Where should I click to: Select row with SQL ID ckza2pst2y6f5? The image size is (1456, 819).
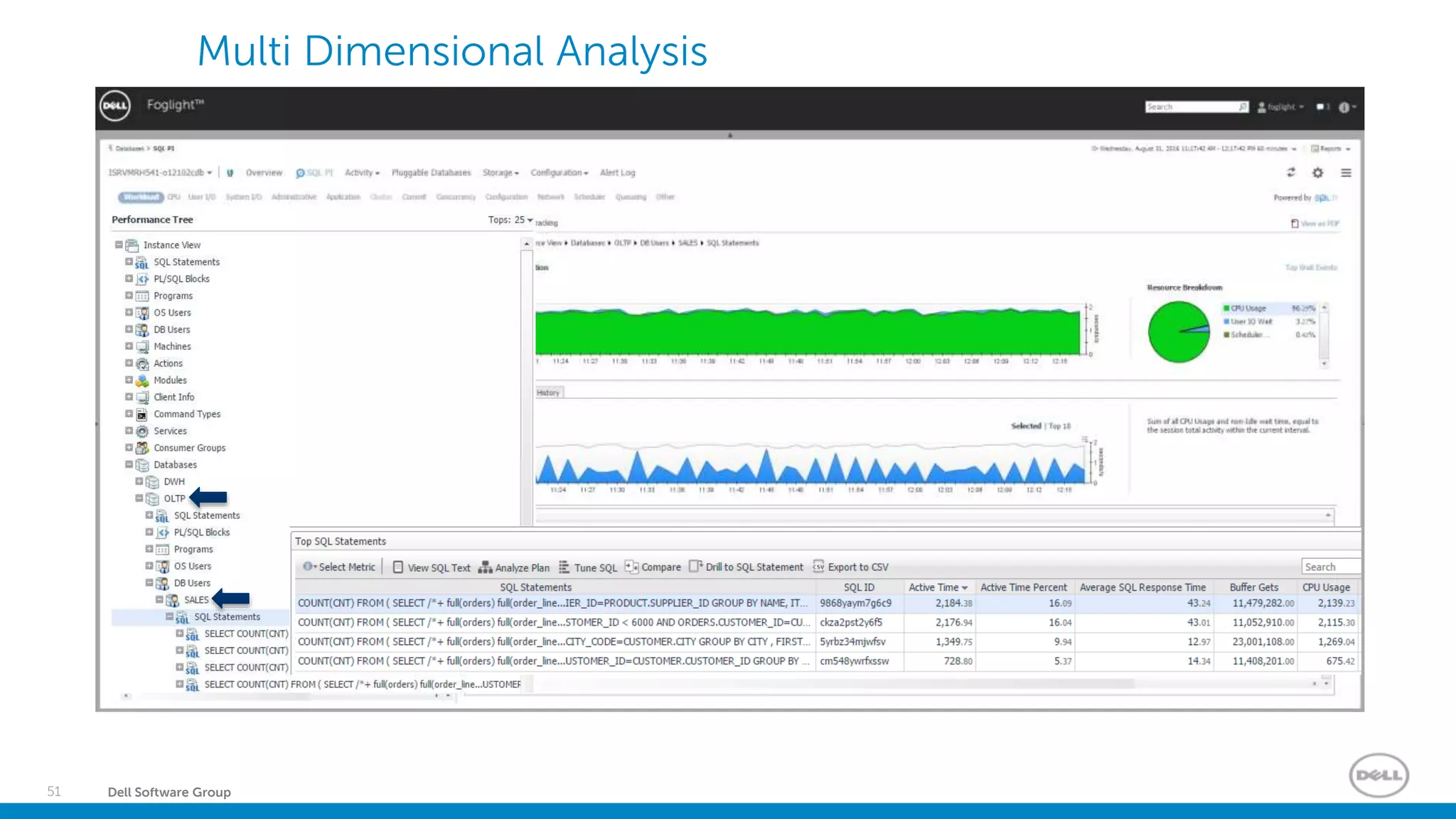827,622
